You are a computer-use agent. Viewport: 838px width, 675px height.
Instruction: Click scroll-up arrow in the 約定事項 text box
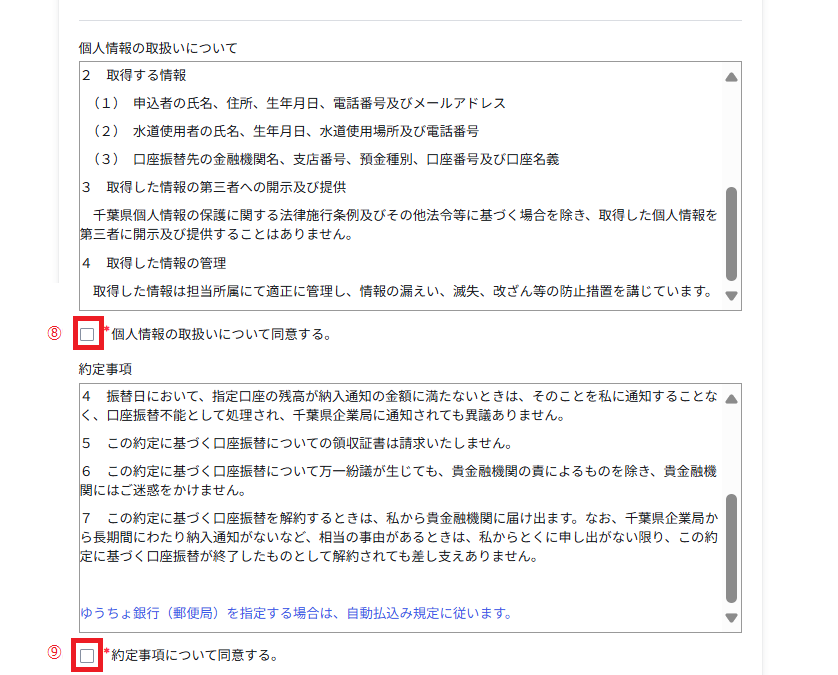731,398
